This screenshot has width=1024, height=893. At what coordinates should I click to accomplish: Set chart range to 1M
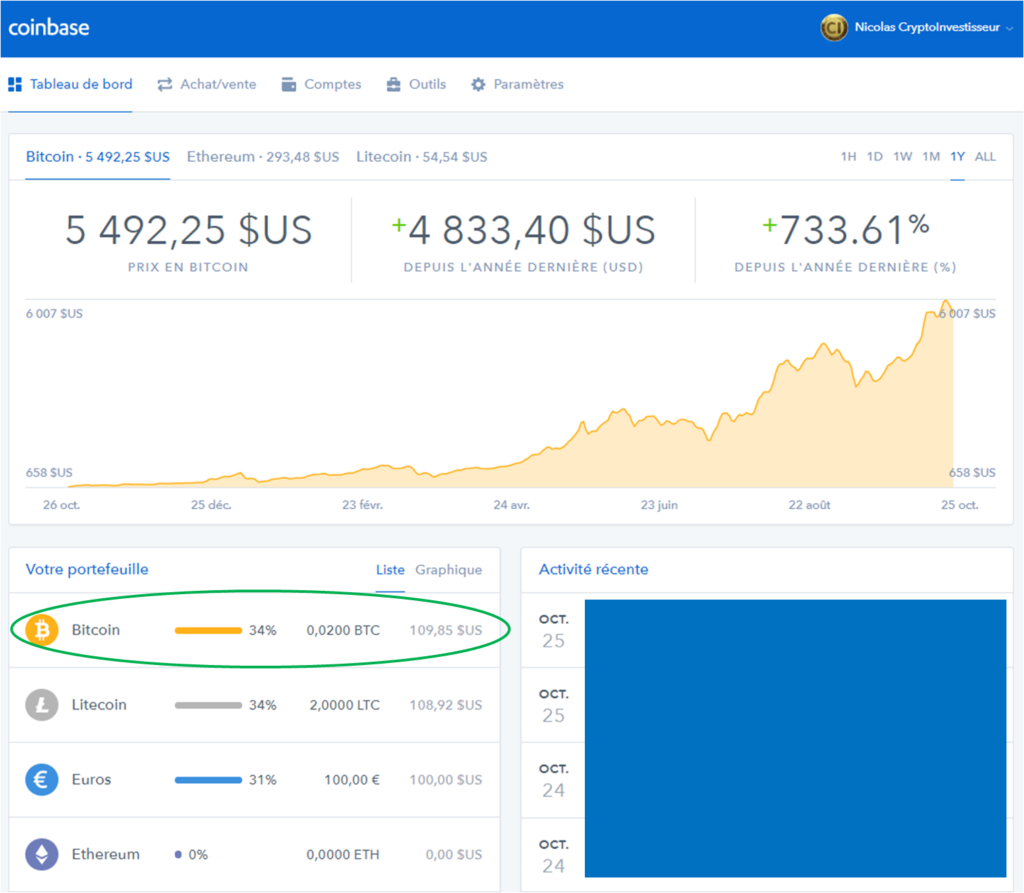931,157
